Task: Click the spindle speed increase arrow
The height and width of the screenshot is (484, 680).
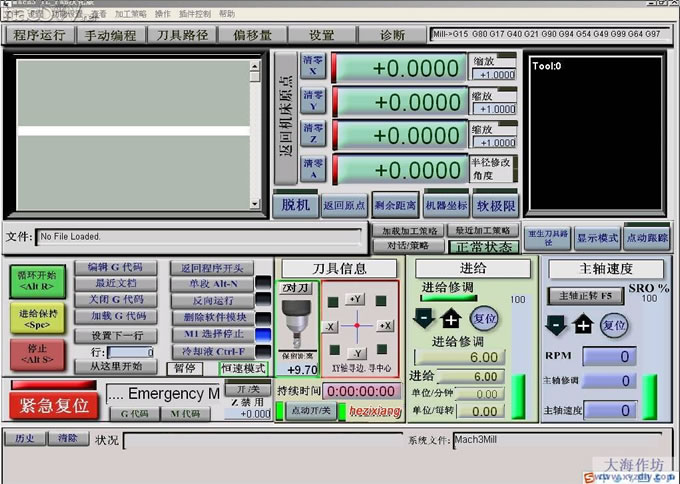Action: (x=583, y=326)
